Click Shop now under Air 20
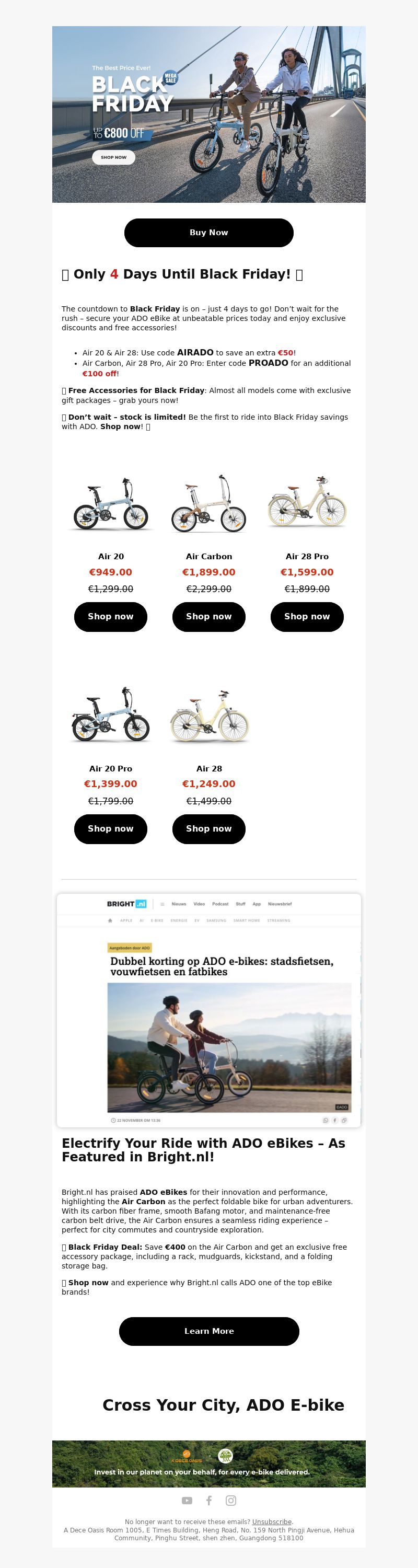 pyautogui.click(x=111, y=617)
